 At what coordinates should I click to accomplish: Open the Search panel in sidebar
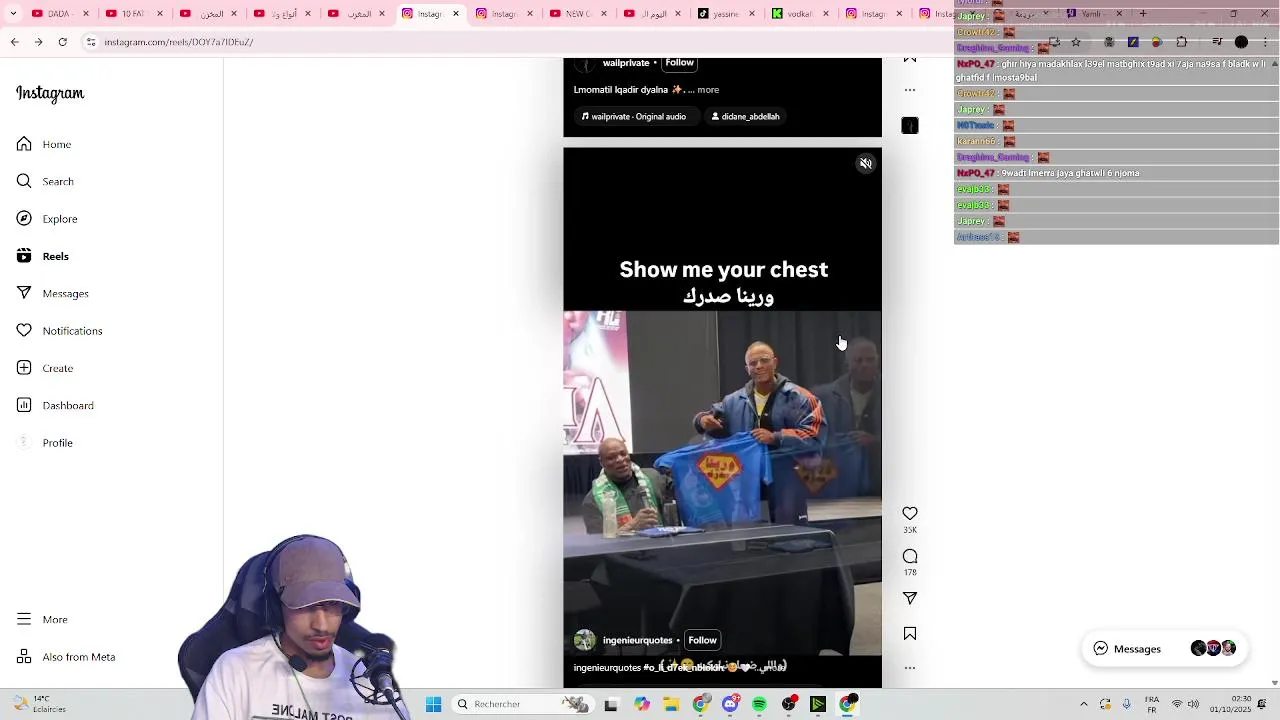(45, 181)
